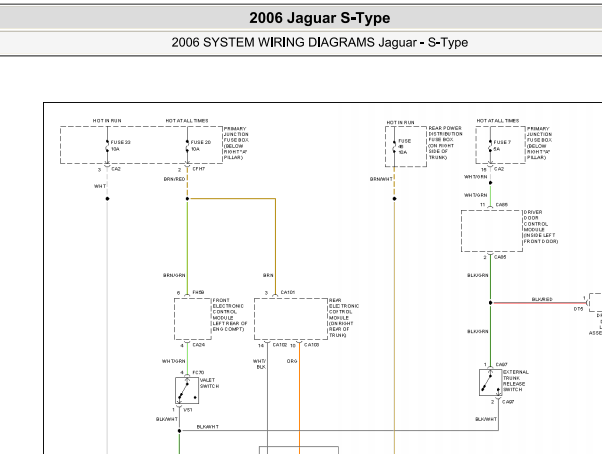Click the 'FUSE 20' label

pyautogui.click(x=201, y=142)
